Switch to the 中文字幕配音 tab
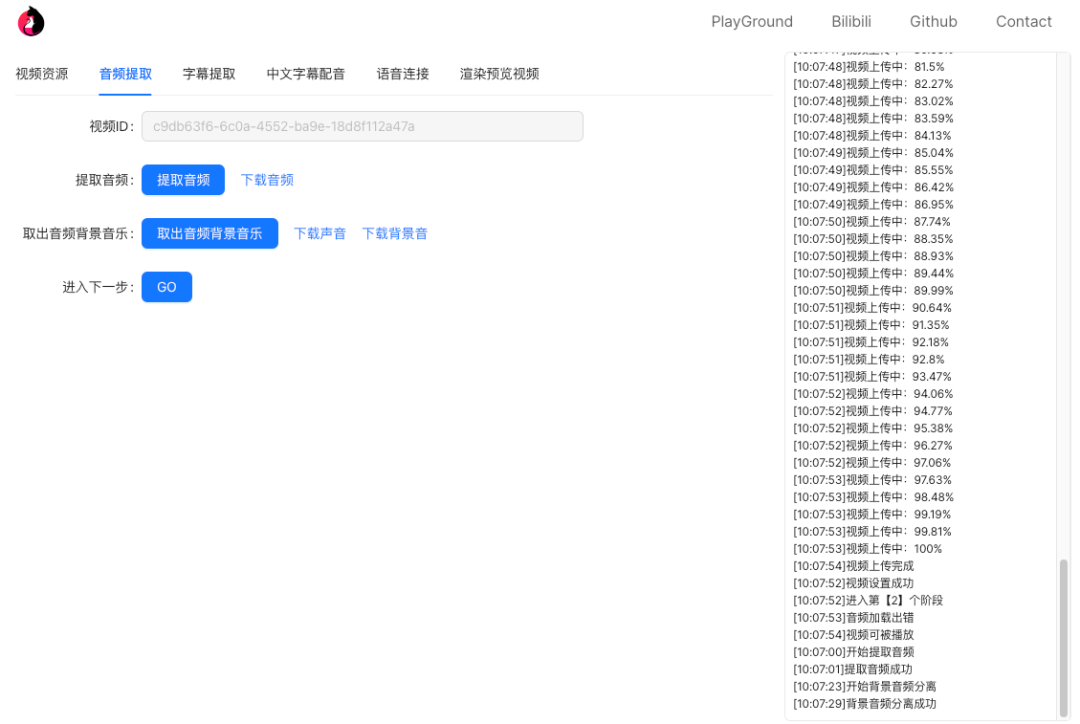 [306, 73]
